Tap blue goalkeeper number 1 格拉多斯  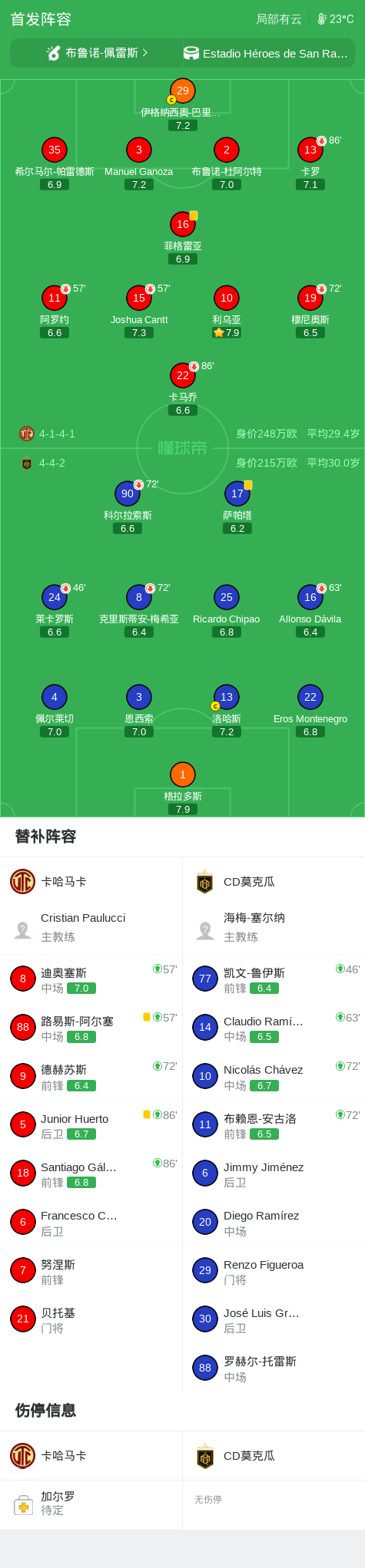click(183, 774)
